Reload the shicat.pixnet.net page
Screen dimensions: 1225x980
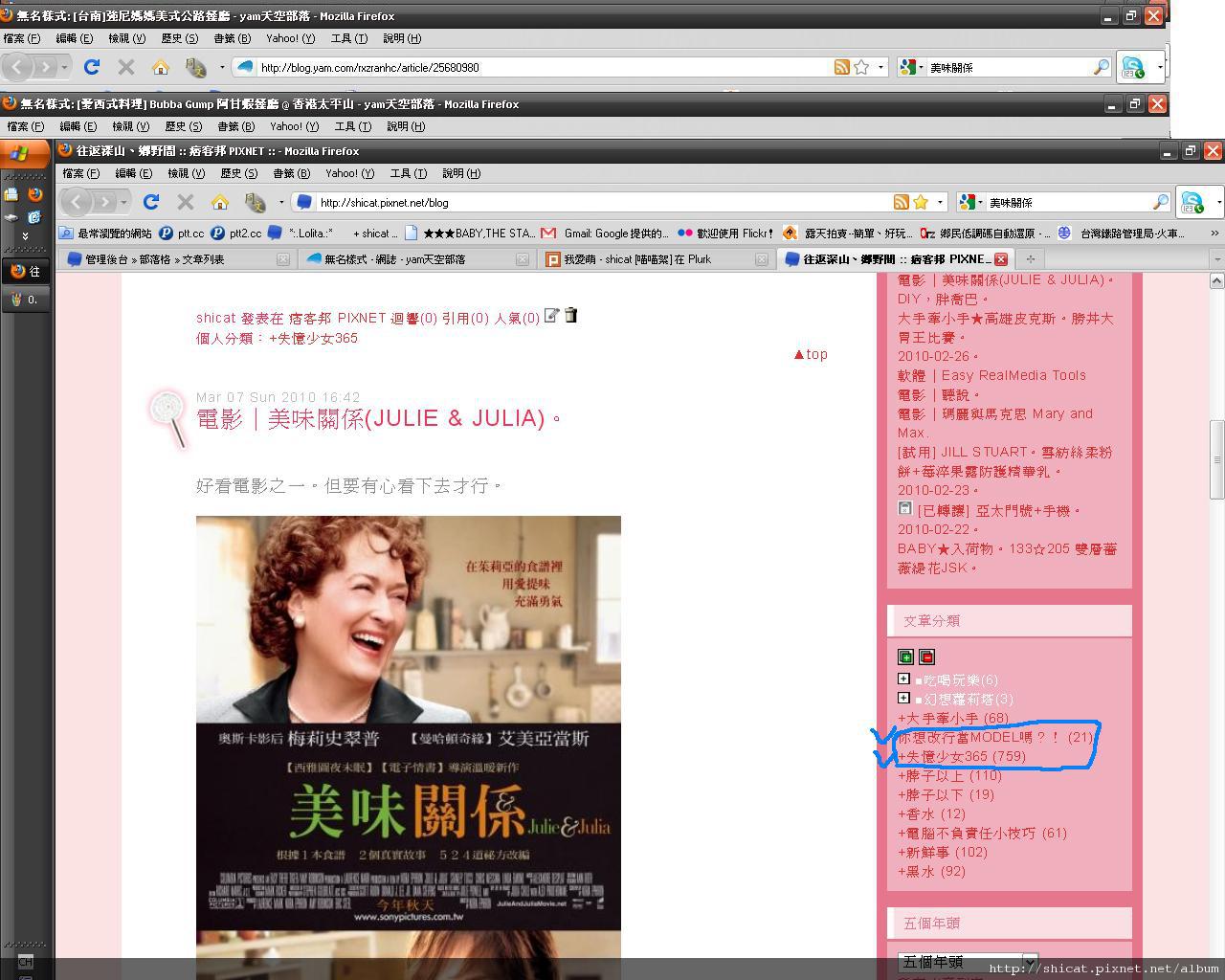pyautogui.click(x=150, y=202)
